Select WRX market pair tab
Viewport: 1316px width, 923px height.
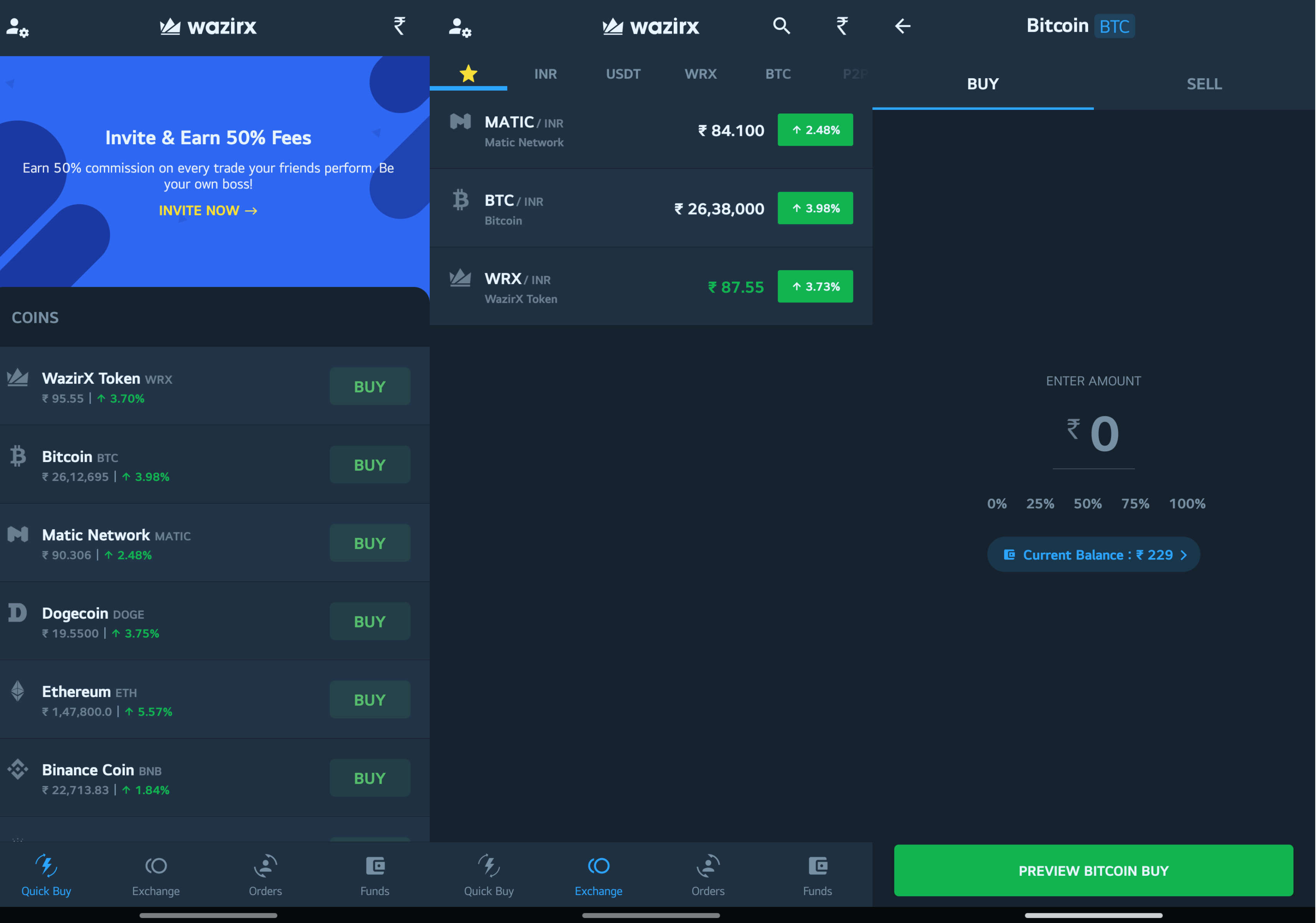pyautogui.click(x=700, y=72)
